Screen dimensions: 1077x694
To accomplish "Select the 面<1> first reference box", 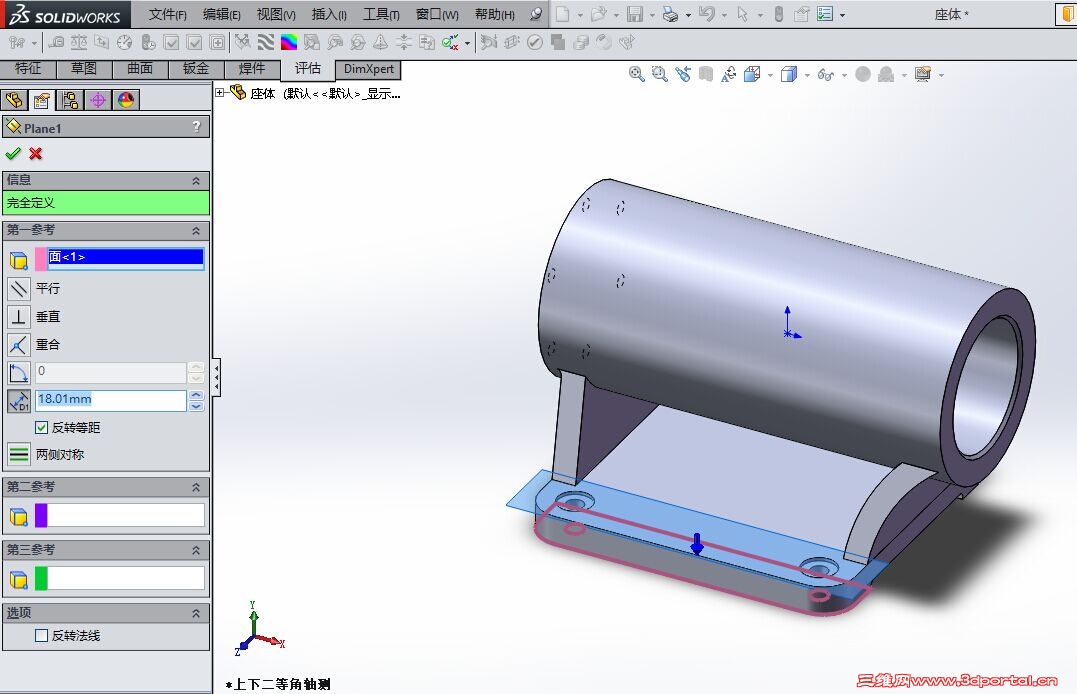I will point(126,258).
